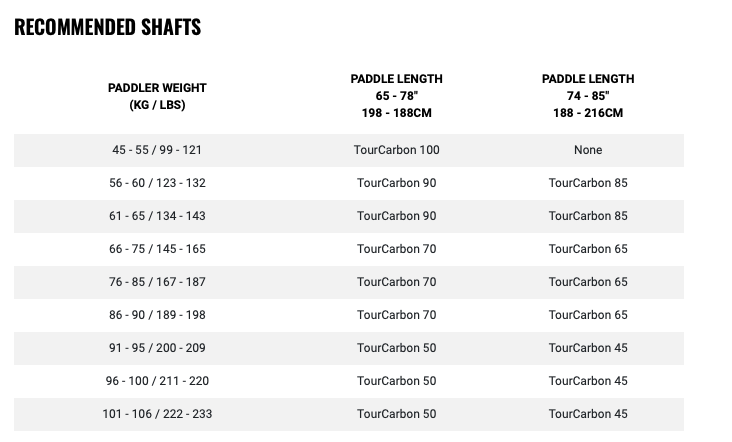Select the 91 - 95 / 200 - 209 weight cell
This screenshot has width=732, height=442.
coord(157,348)
